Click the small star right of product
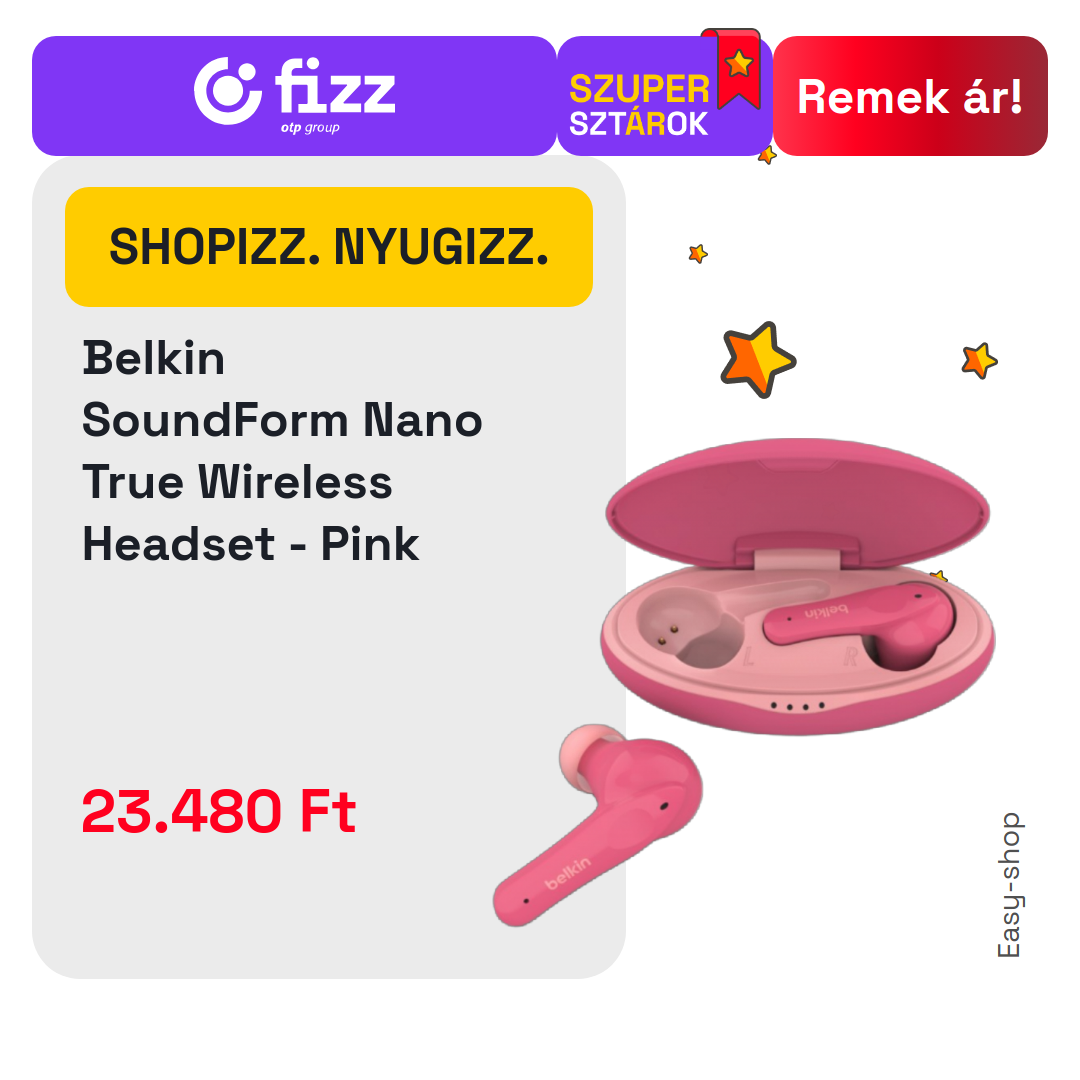This screenshot has height=1080, width=1080. [x=979, y=360]
